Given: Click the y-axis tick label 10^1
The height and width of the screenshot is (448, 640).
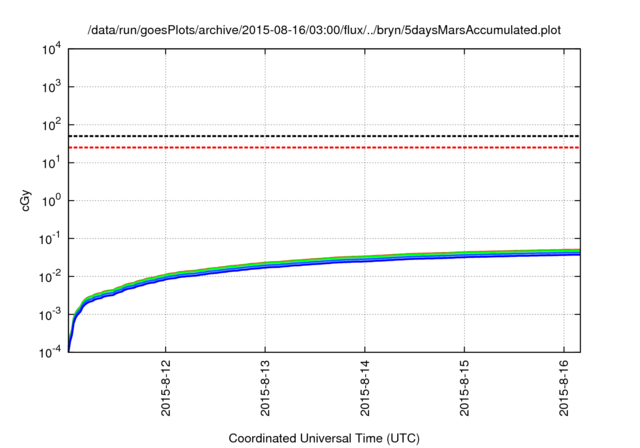Looking at the screenshot, I should click(x=51, y=162).
